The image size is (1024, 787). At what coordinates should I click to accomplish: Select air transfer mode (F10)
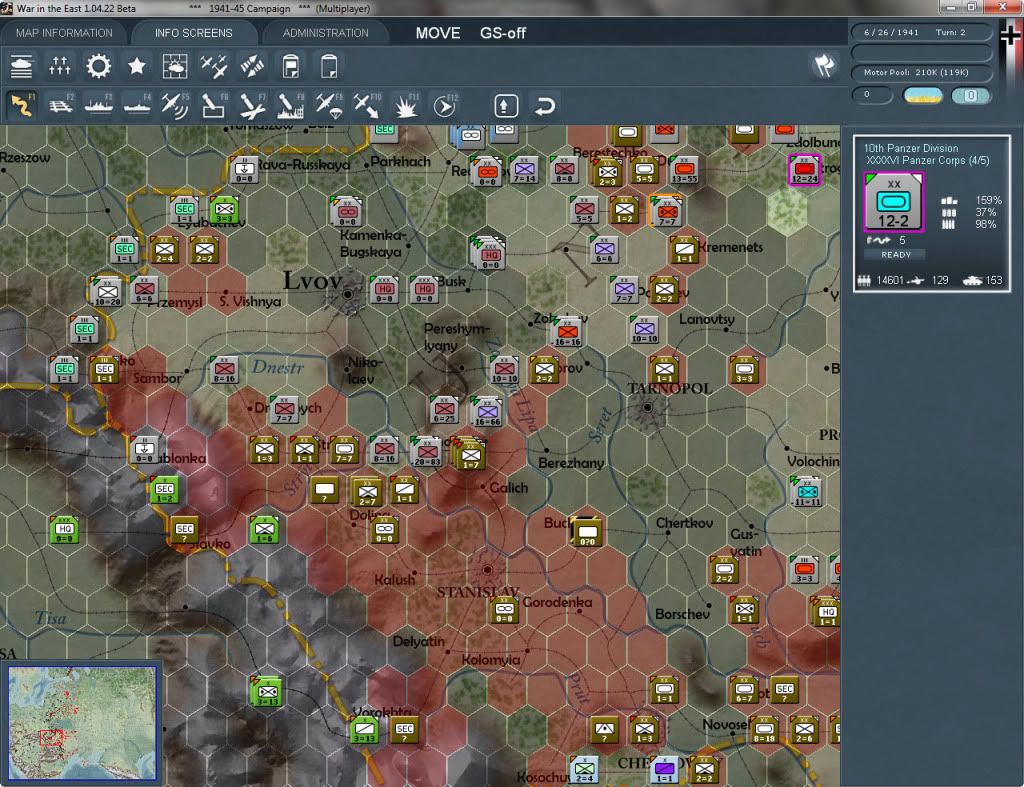point(367,105)
